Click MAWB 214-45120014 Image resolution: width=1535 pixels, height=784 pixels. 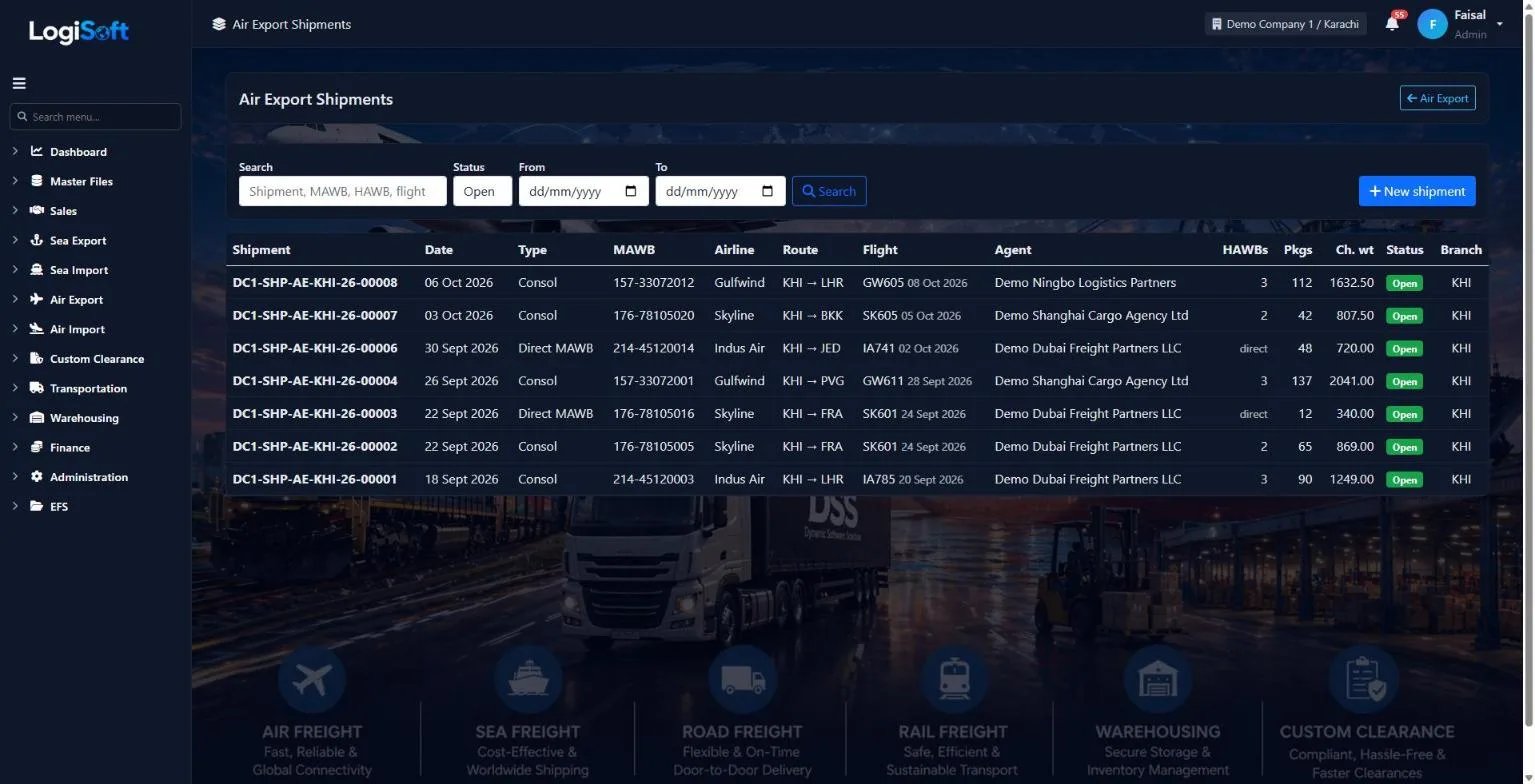coord(653,348)
